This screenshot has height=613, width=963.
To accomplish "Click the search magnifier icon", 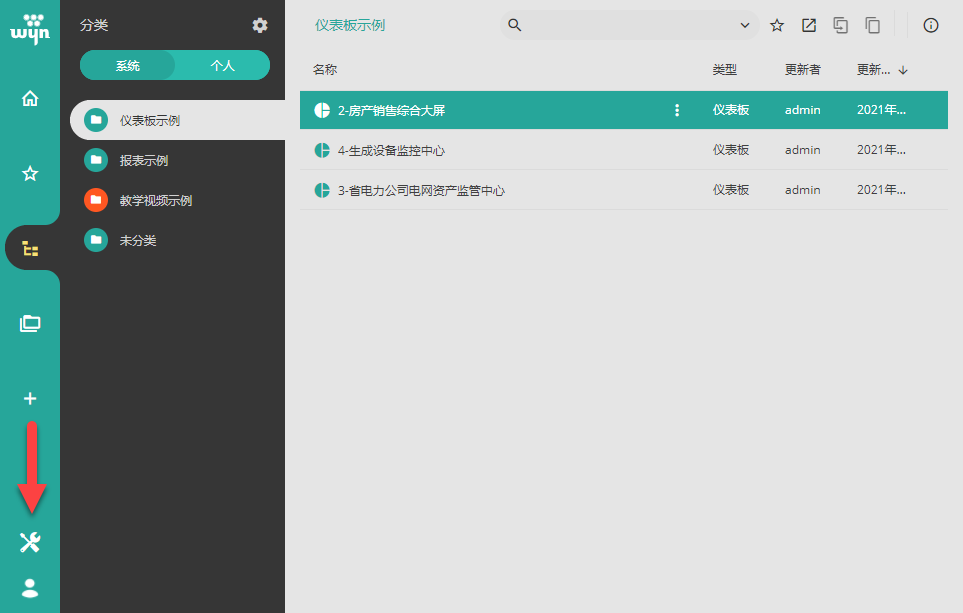I will point(515,25).
